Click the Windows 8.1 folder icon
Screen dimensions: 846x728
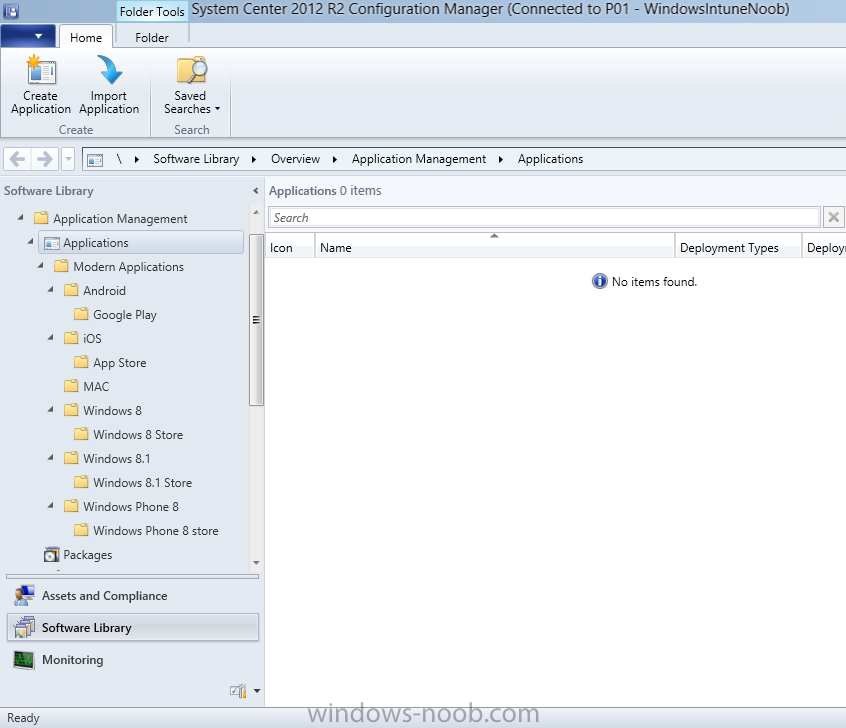71,458
